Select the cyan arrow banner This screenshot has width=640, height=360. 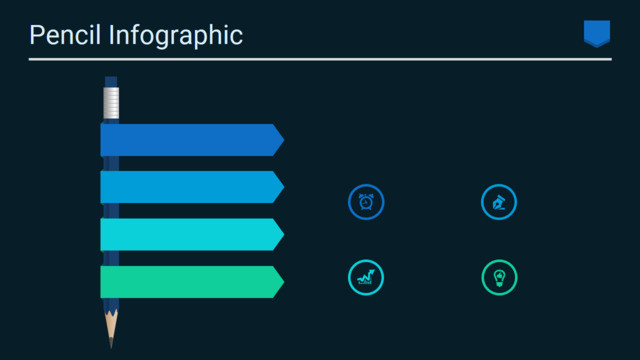192,234
